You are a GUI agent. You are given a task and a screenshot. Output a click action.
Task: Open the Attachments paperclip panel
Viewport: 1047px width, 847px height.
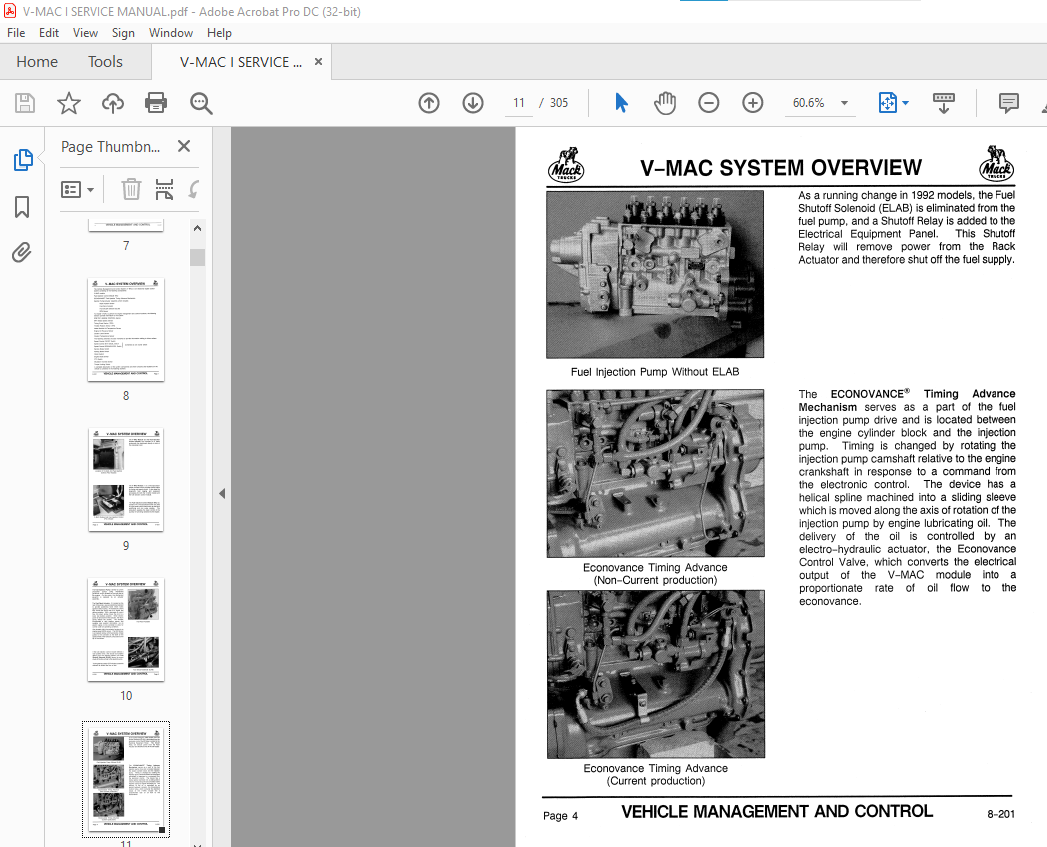click(21, 252)
